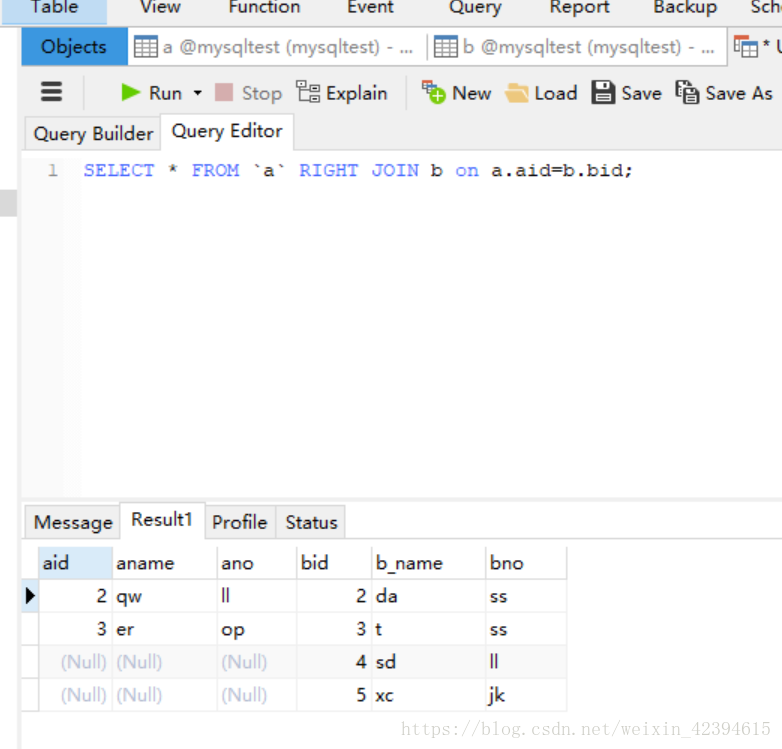Switch to the b @mysqltest table tab
The image size is (782, 749).
(x=578, y=47)
